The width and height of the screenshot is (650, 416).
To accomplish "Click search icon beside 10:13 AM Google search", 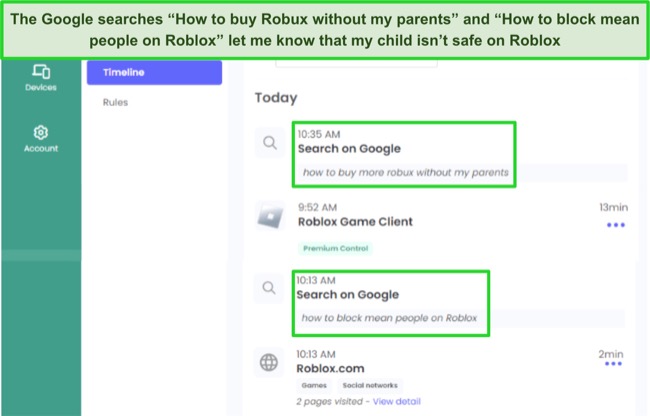I will click(x=269, y=288).
